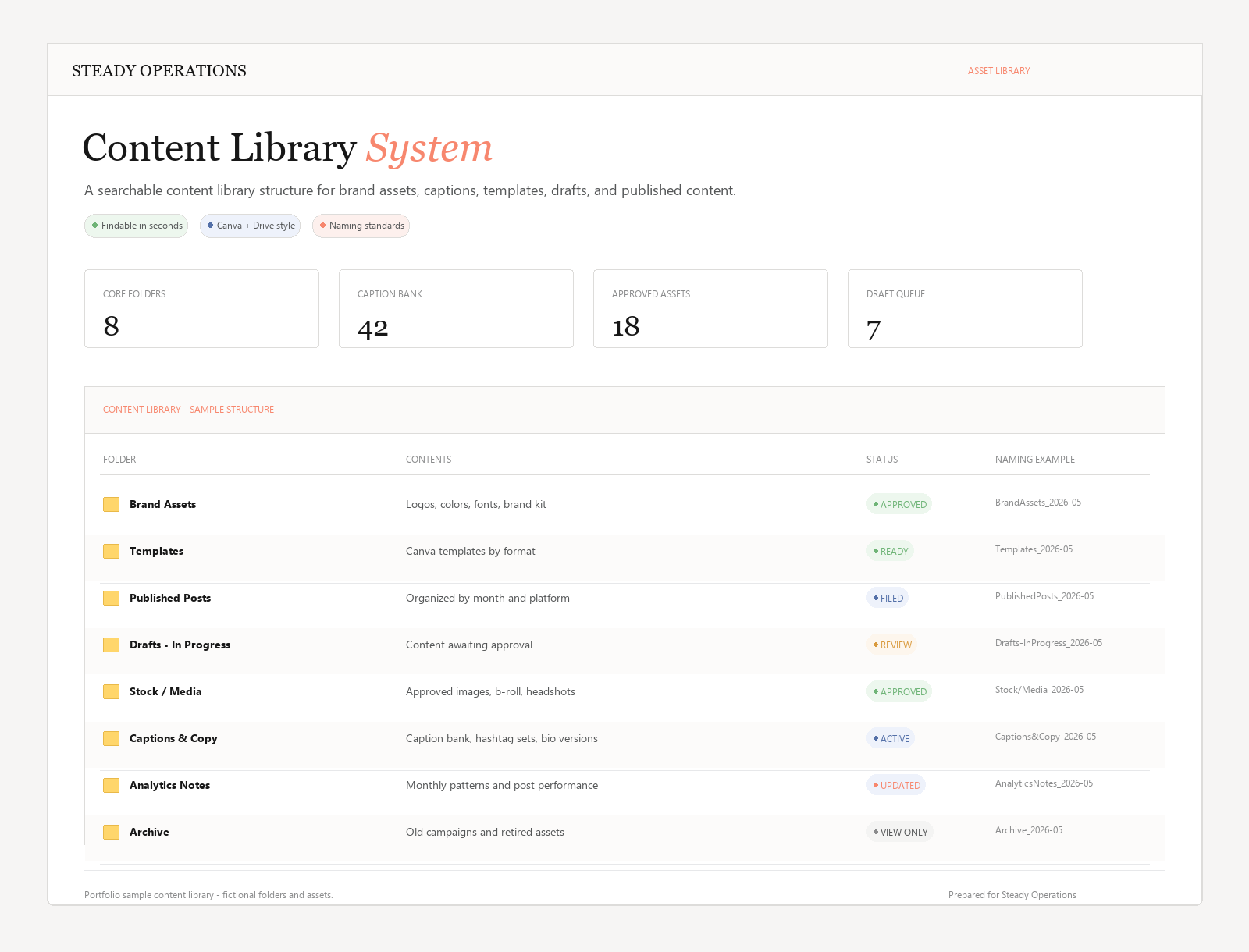Click 'Logos, colors, fonts, brand kit' text

476,505
